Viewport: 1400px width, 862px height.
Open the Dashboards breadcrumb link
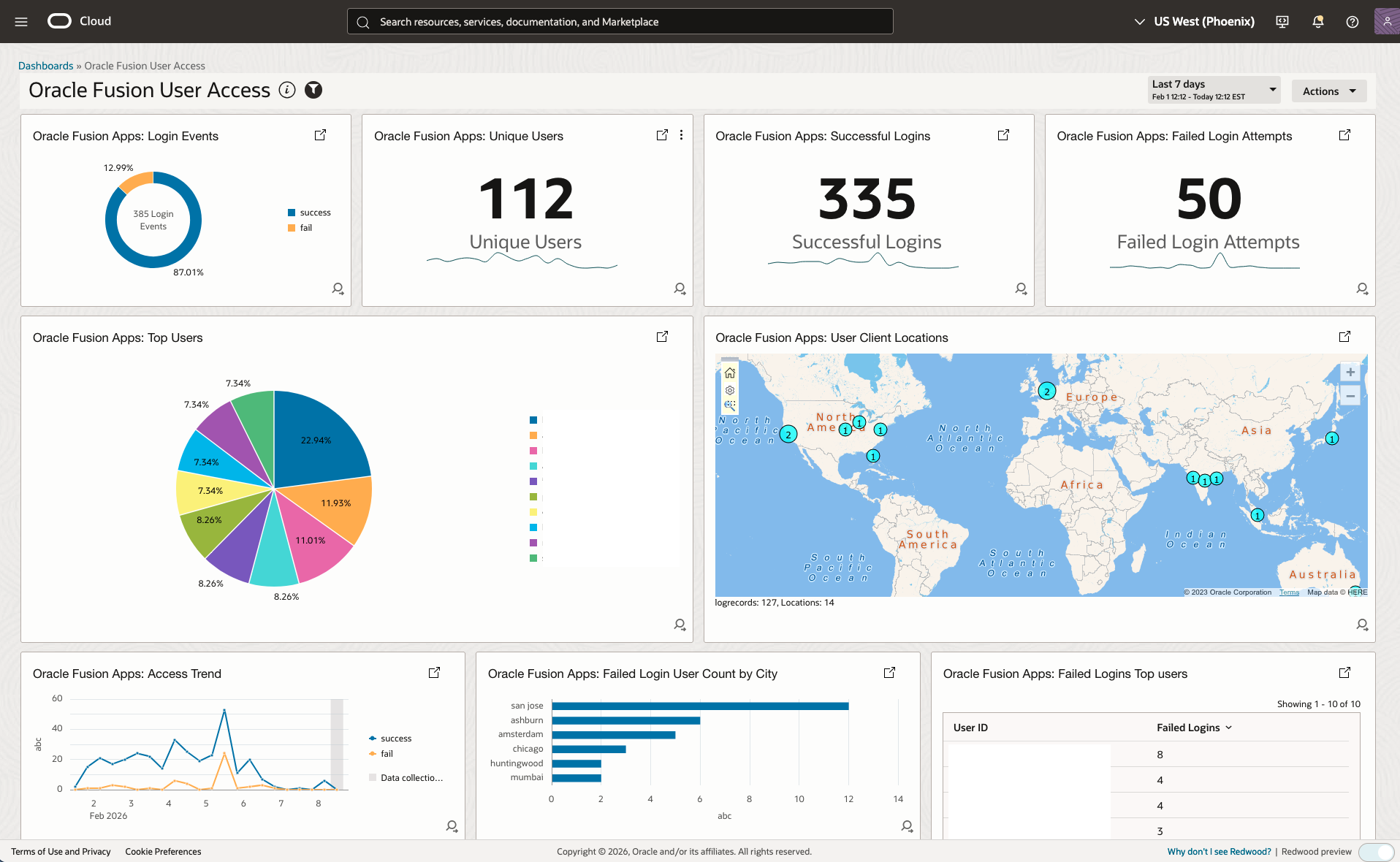pyautogui.click(x=45, y=65)
